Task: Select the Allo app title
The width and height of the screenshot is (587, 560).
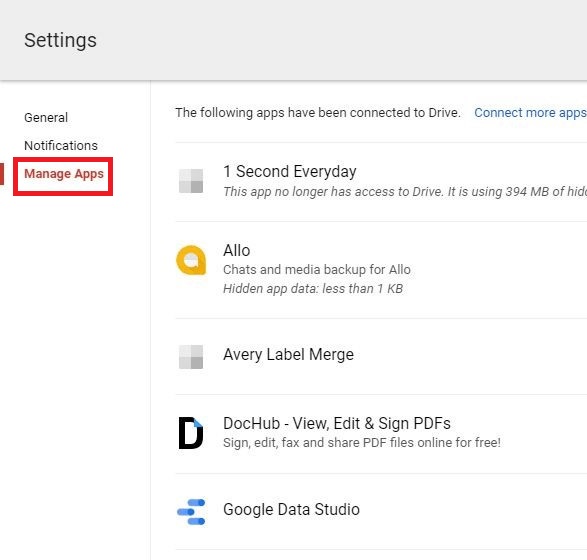Action: pos(236,250)
